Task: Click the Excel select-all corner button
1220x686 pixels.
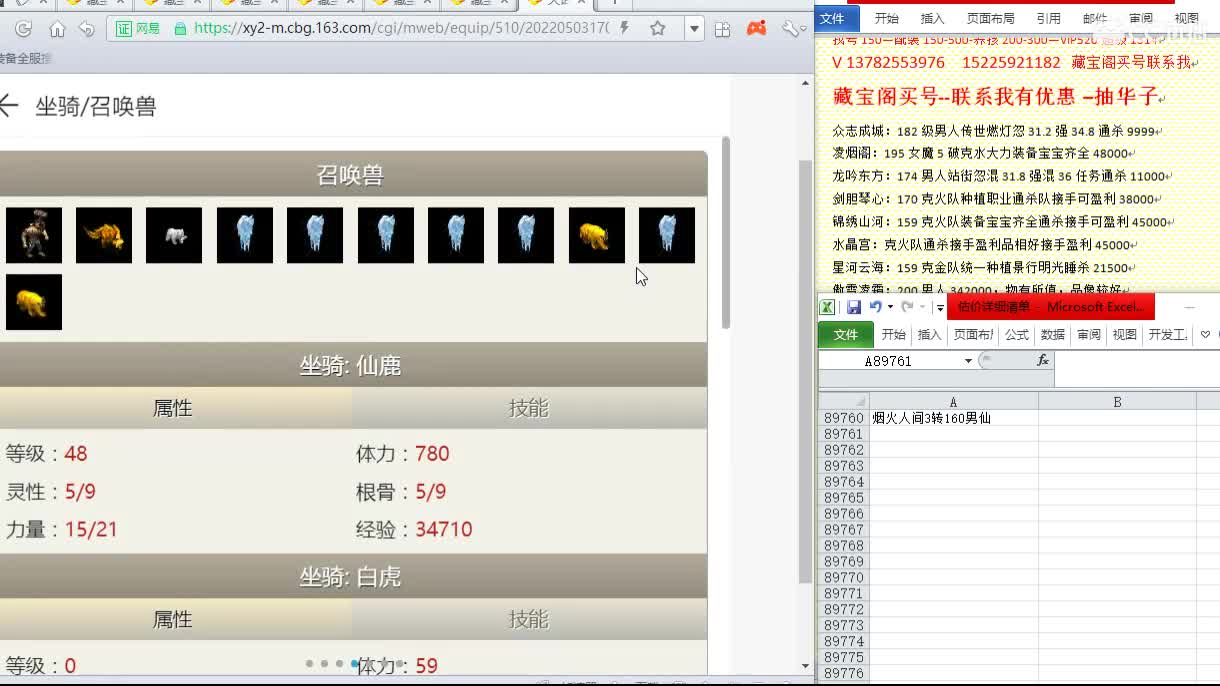Action: pyautogui.click(x=844, y=402)
